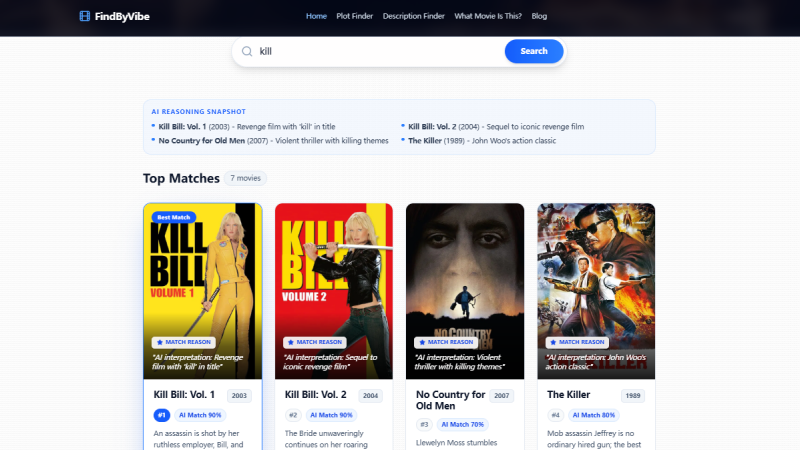Click No Country for Old Men card title
800x450 pixels.
coord(451,400)
